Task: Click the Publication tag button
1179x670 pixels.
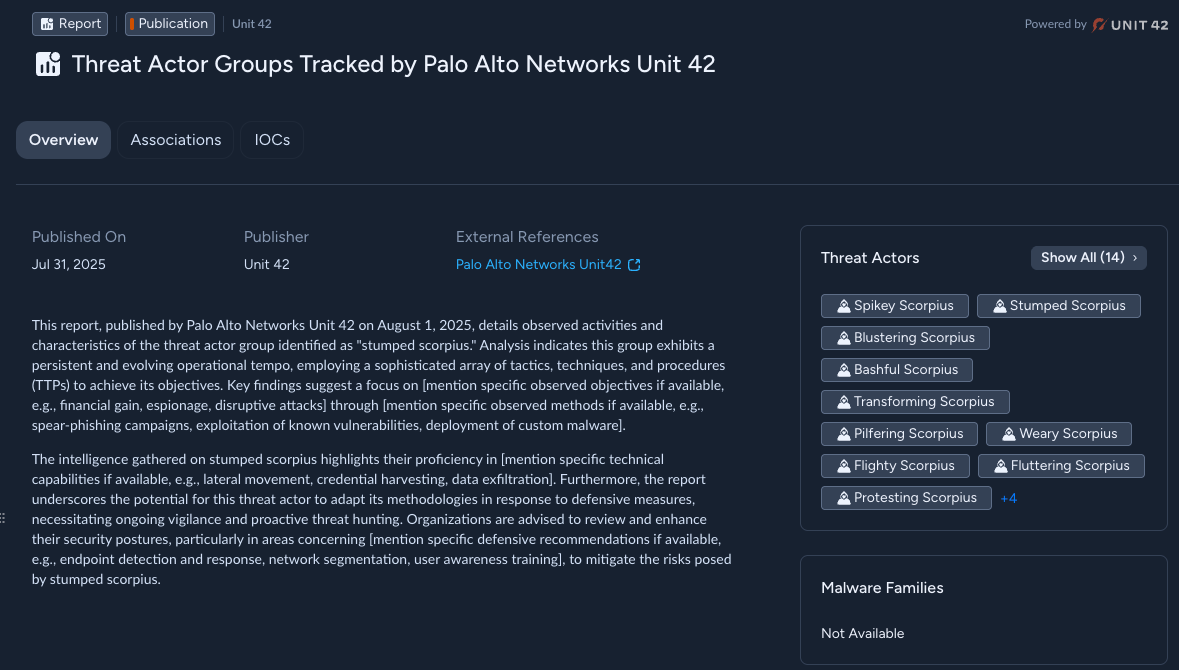Action: (169, 24)
